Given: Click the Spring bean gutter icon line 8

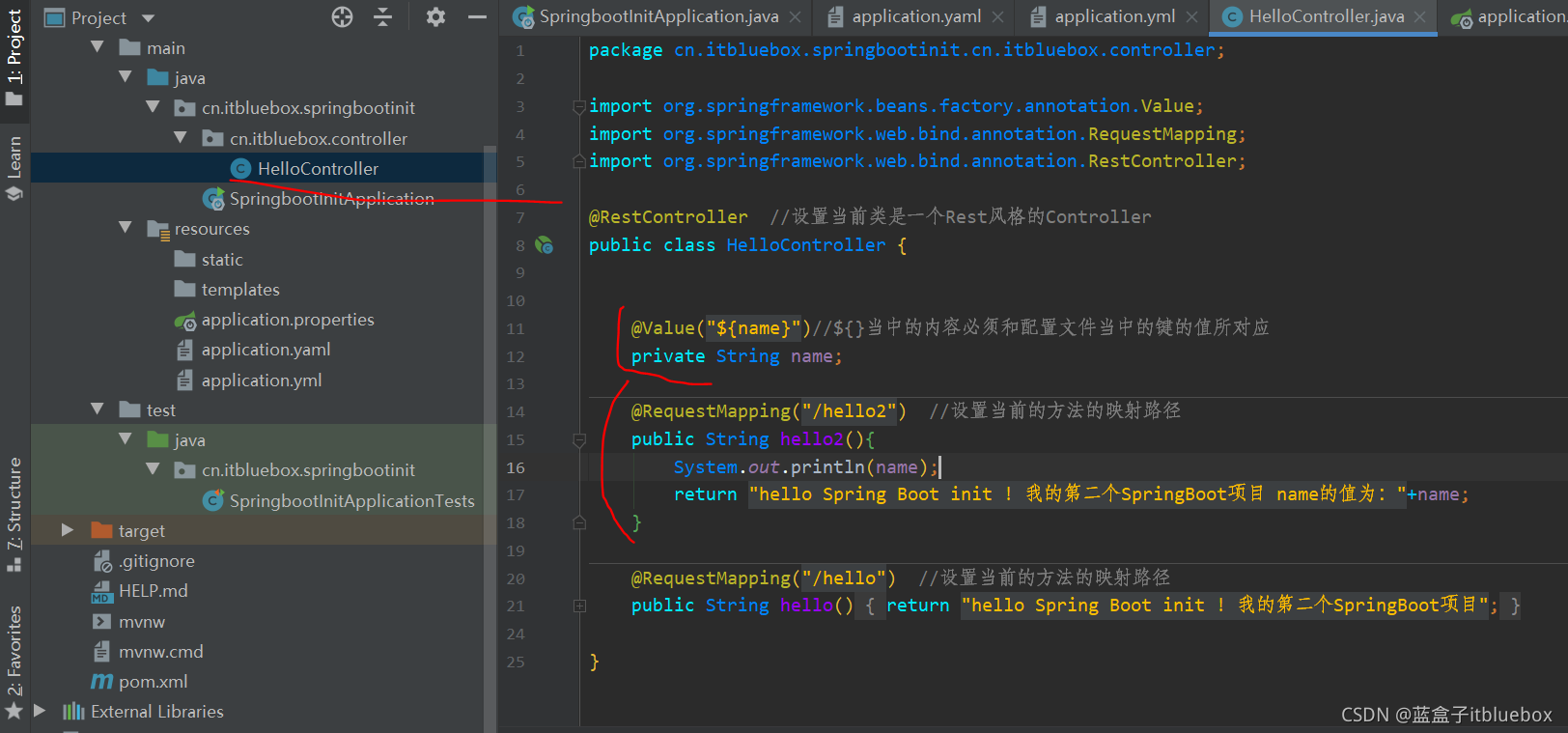Looking at the screenshot, I should coord(544,245).
